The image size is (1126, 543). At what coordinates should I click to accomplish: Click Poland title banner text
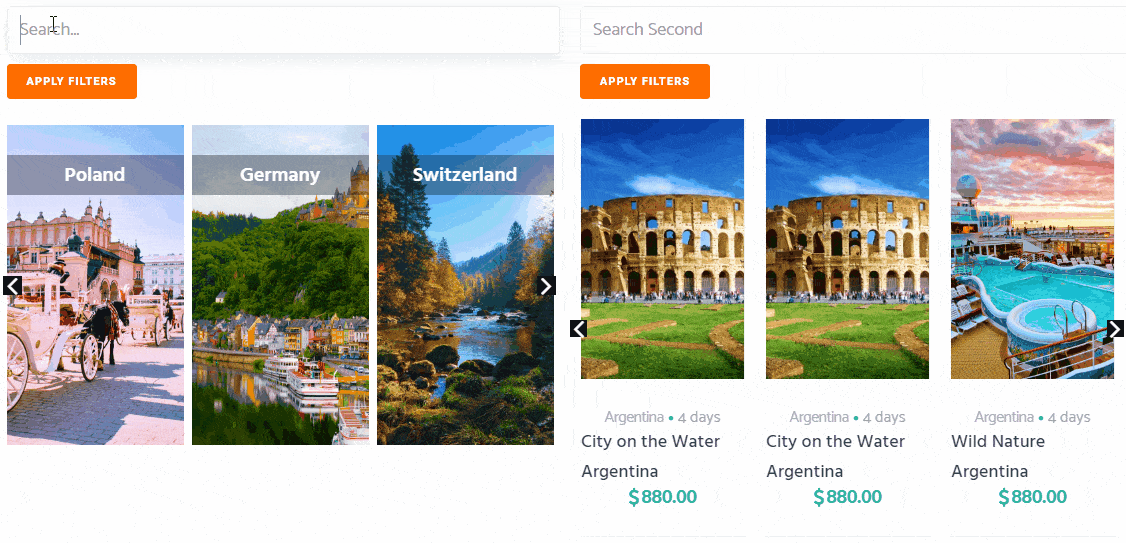click(95, 175)
